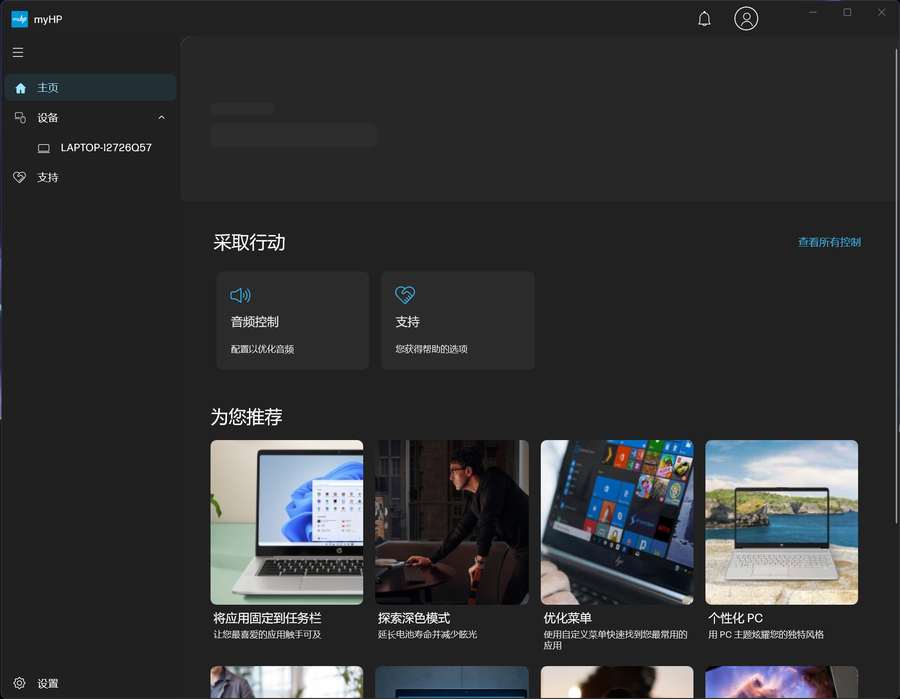Image resolution: width=900 pixels, height=699 pixels.
Task: Open 设置 via the gear icon at bottom left
Action: (20, 683)
